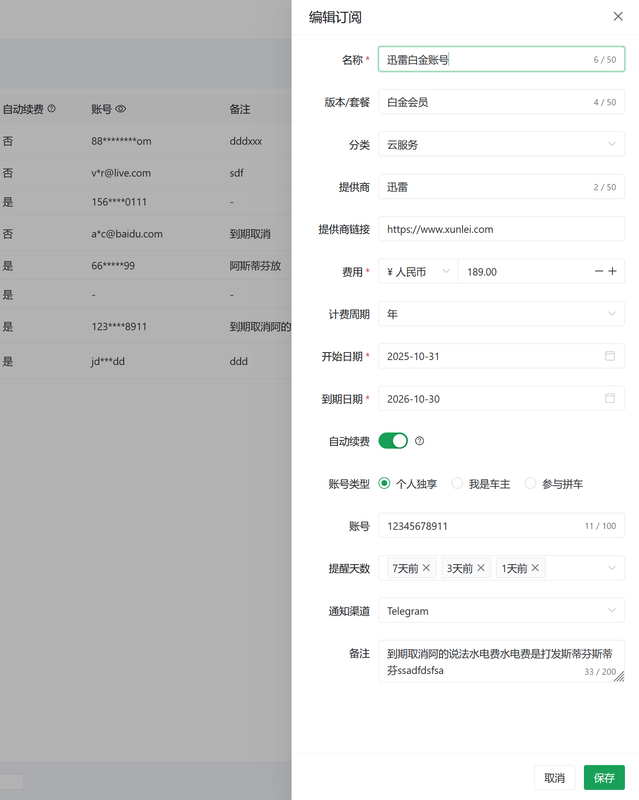Remove the 1天前 reminder tag
639x800 pixels.
(x=535, y=568)
